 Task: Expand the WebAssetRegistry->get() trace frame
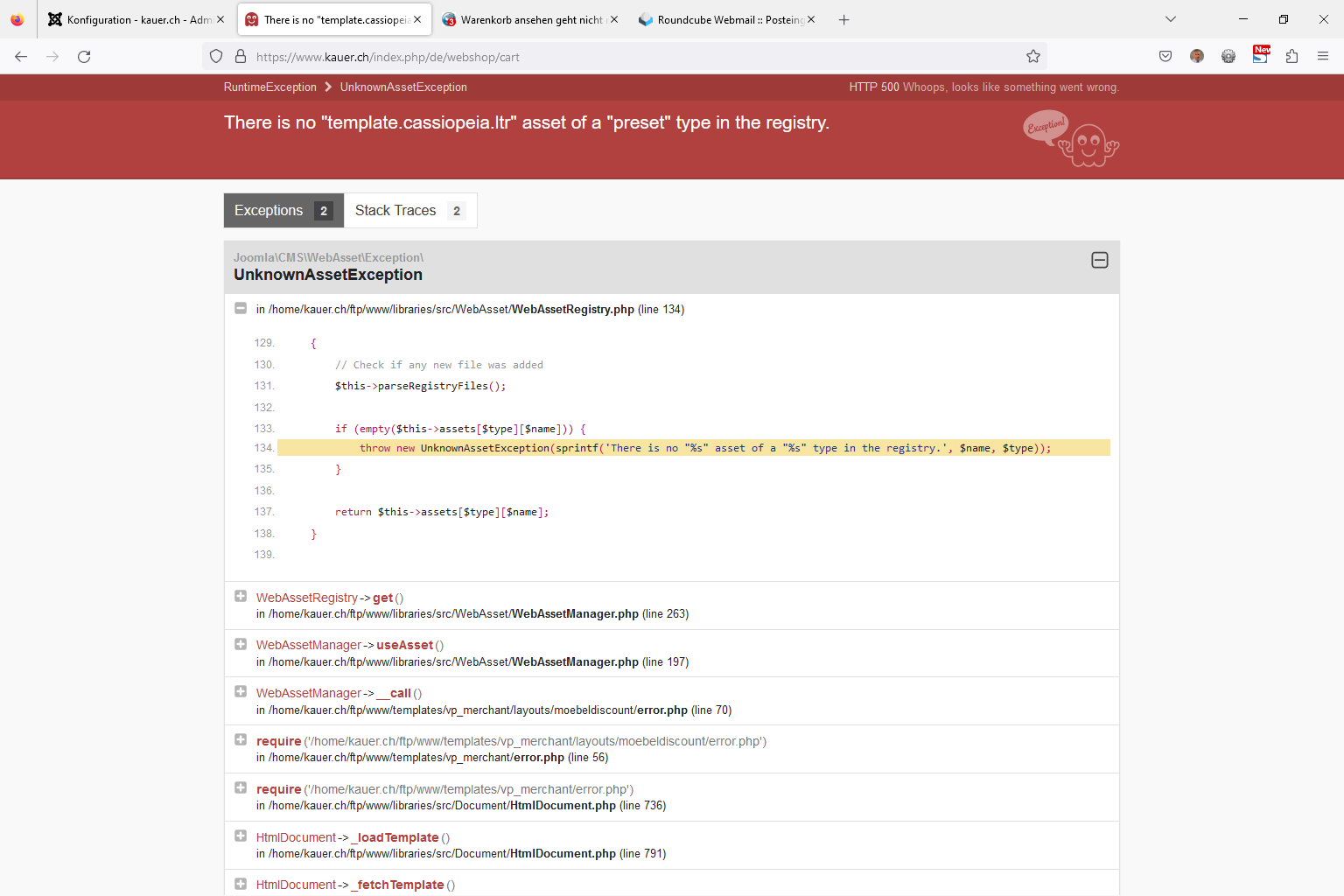[241, 597]
